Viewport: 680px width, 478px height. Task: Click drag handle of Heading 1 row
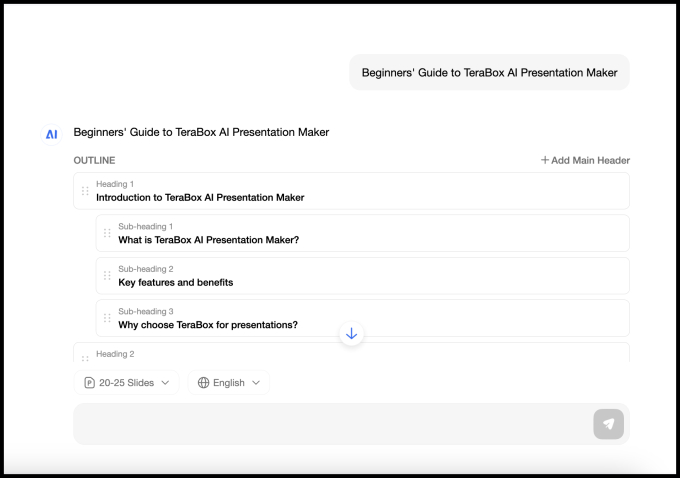(85, 191)
